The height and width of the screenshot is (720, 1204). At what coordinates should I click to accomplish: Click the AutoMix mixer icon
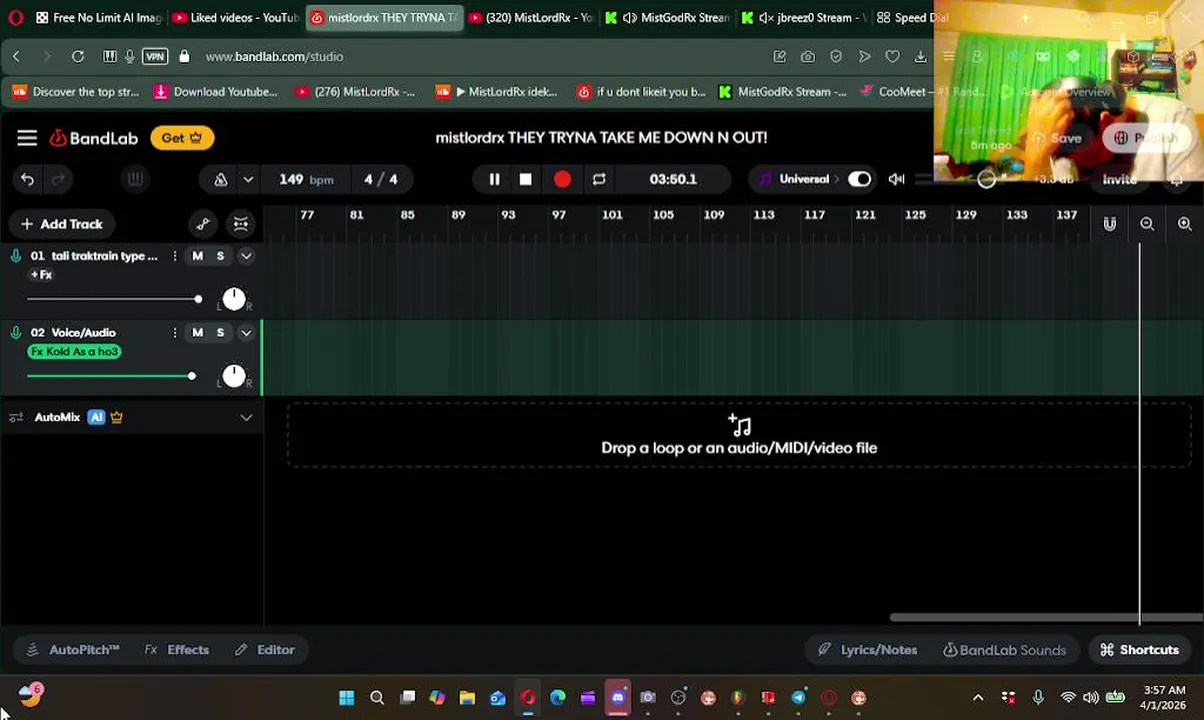pyautogui.click(x=16, y=417)
